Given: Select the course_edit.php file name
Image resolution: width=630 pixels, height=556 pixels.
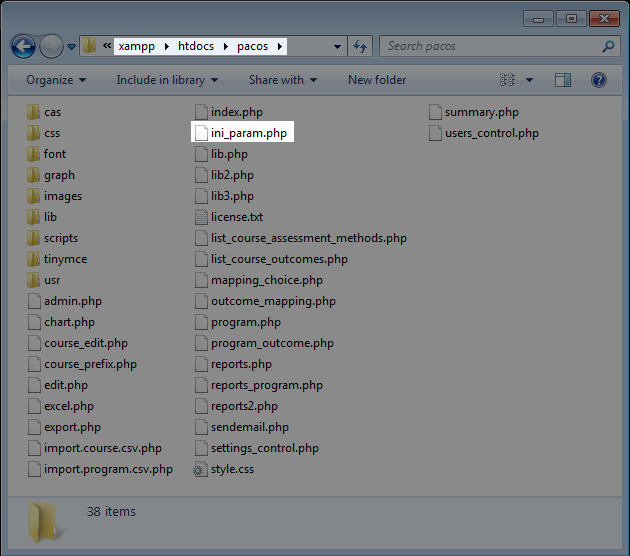Looking at the screenshot, I should (86, 343).
